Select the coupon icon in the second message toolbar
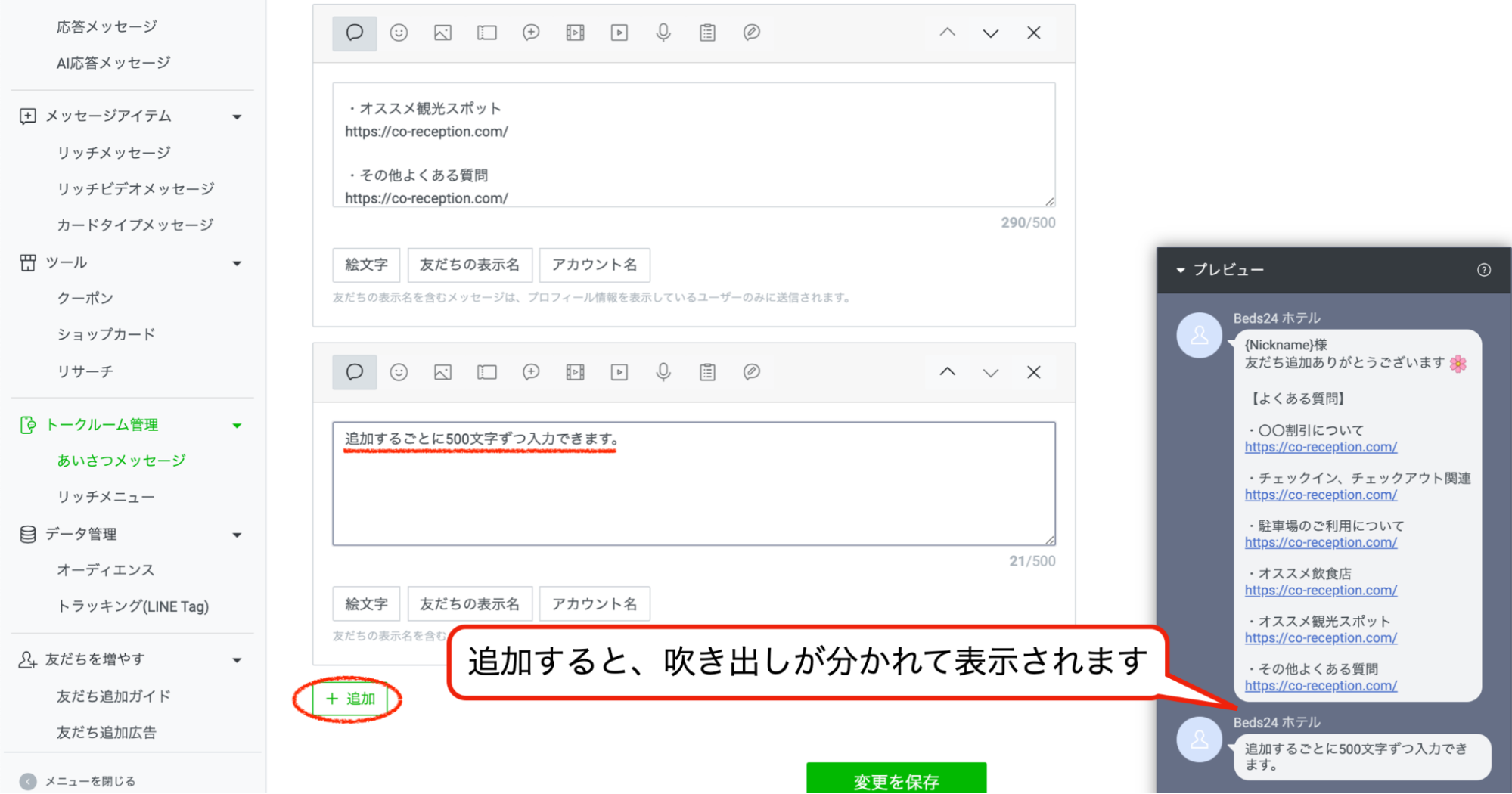This screenshot has height=794, width=1512. click(x=486, y=372)
